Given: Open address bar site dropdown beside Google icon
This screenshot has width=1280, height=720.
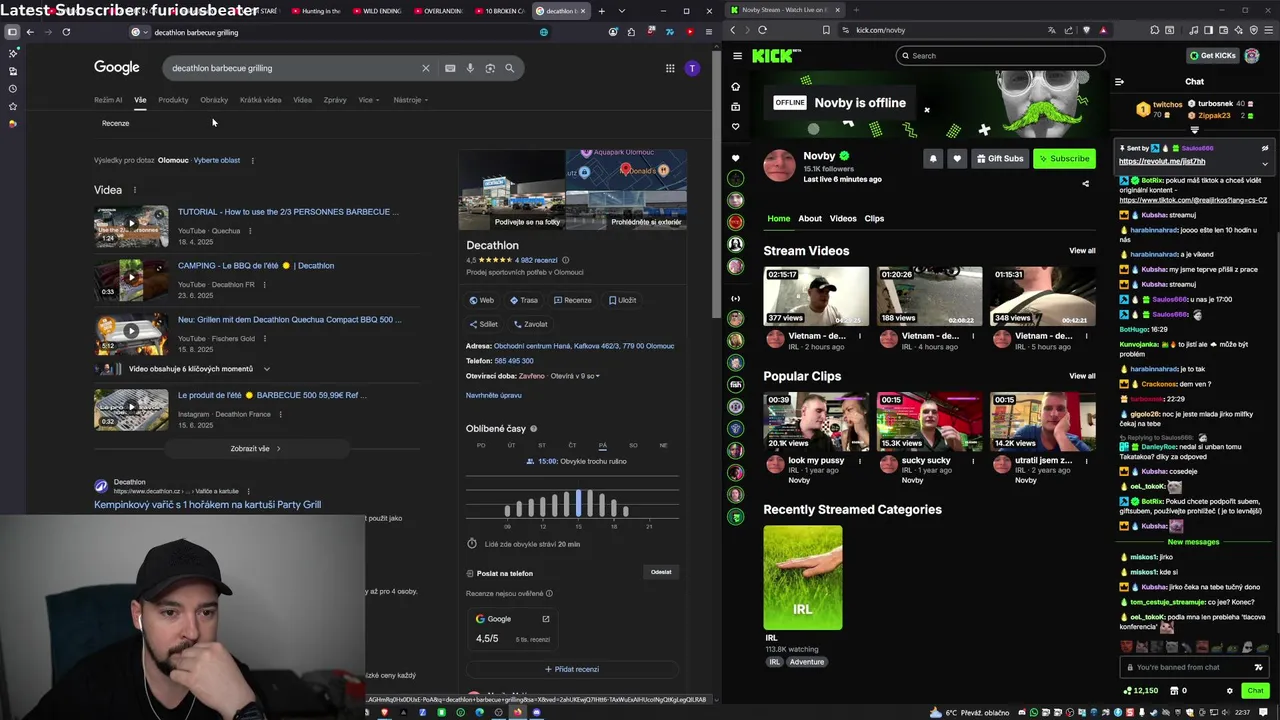Looking at the screenshot, I should (x=146, y=32).
